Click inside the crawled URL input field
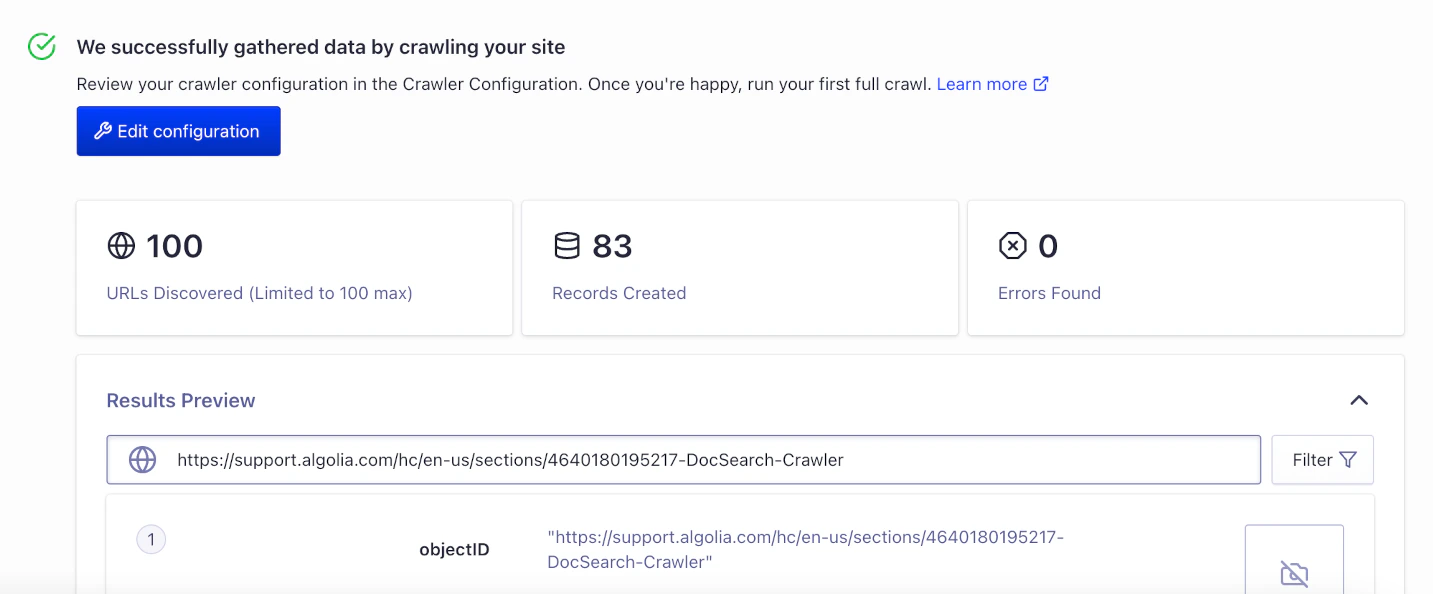The height and width of the screenshot is (594, 1433). pos(600,459)
